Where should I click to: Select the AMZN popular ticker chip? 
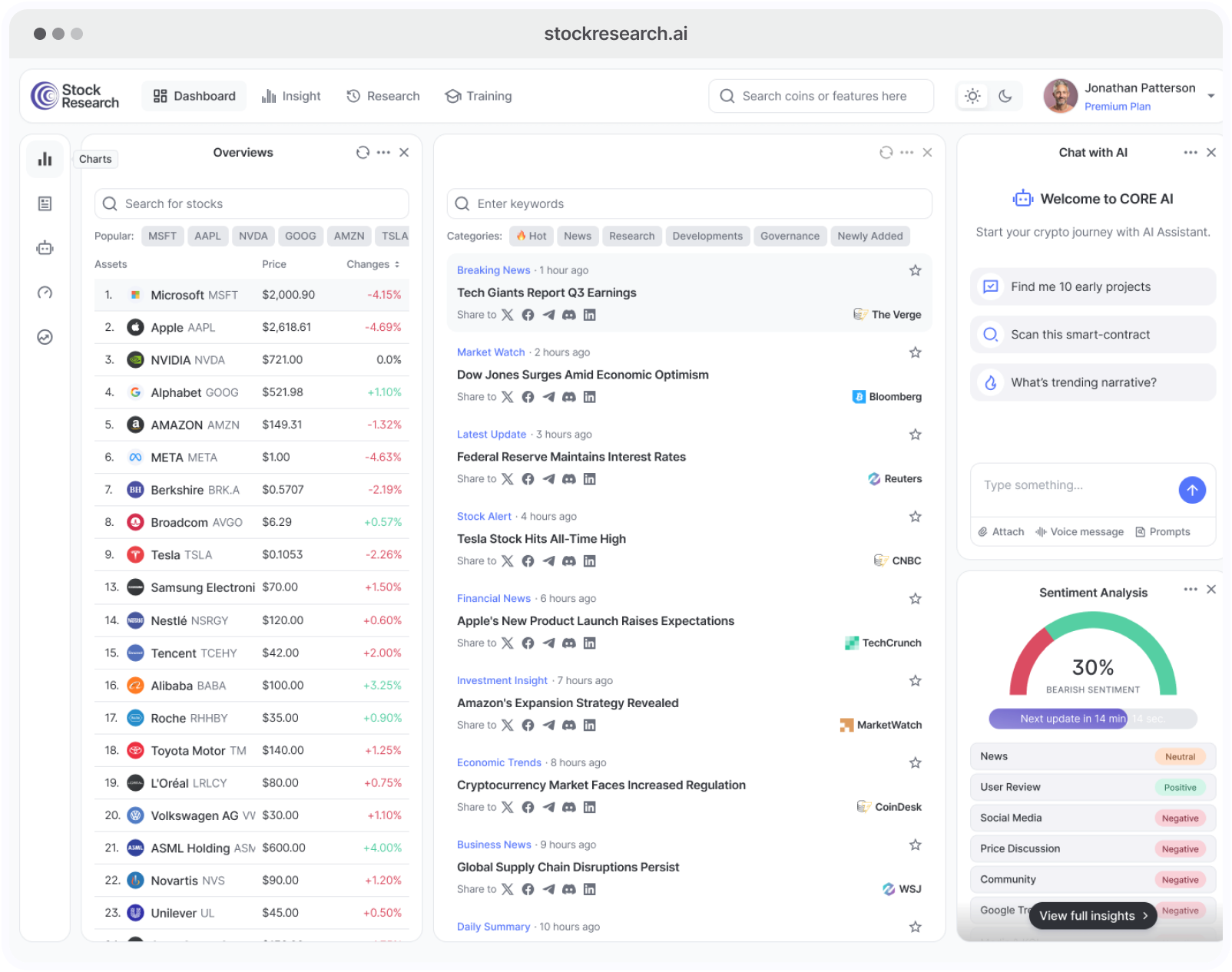pos(349,236)
